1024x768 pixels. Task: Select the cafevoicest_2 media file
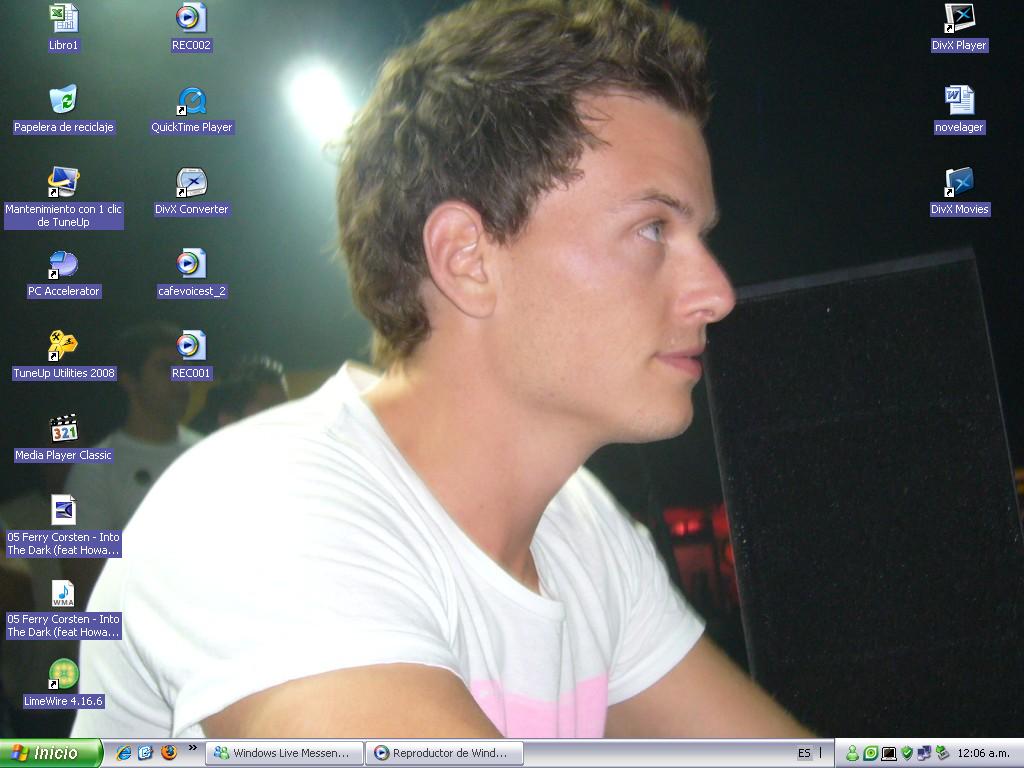(x=191, y=264)
